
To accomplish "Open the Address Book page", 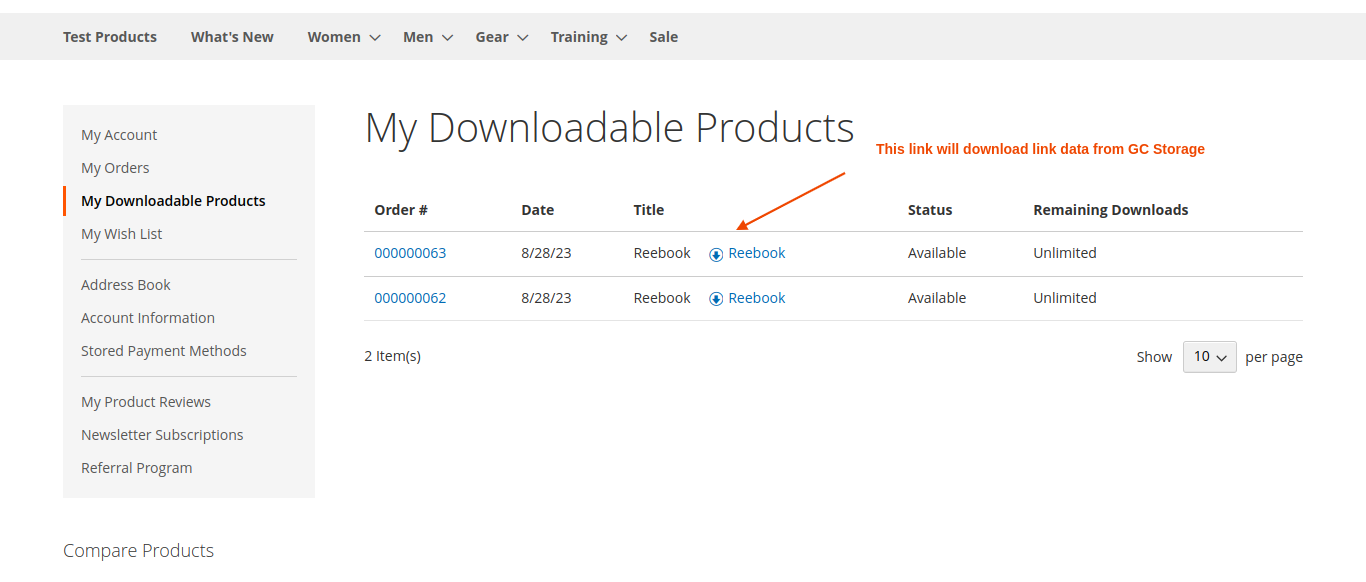I will click(x=125, y=284).
